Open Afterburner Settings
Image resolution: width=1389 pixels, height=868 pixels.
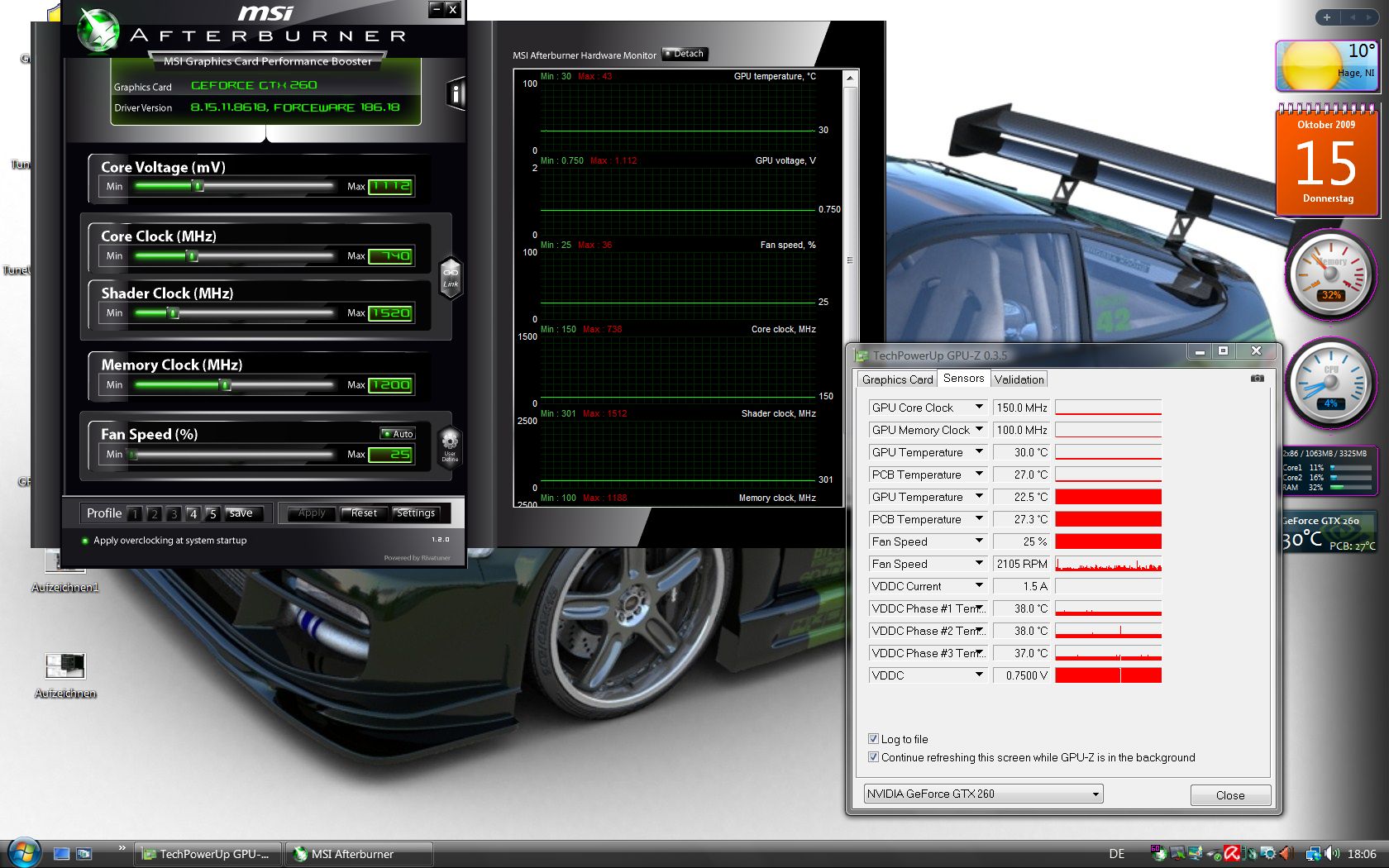coord(416,513)
